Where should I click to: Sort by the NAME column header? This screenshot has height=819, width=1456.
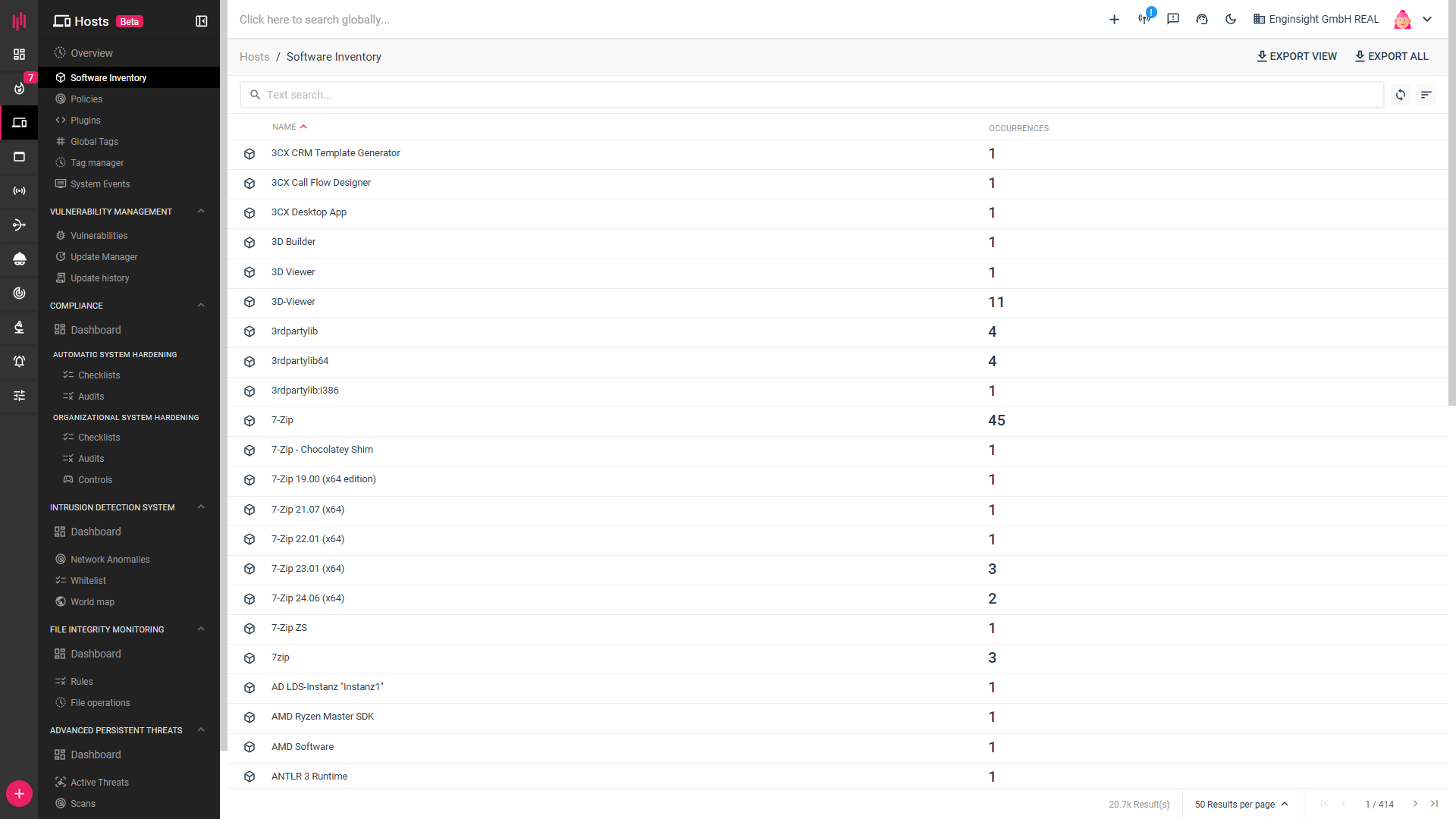point(285,127)
